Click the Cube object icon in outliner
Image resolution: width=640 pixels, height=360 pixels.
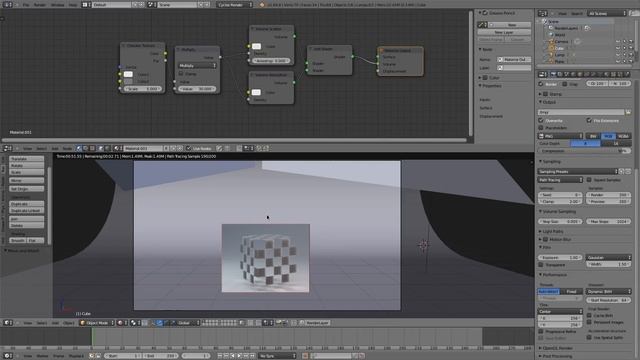pos(551,48)
